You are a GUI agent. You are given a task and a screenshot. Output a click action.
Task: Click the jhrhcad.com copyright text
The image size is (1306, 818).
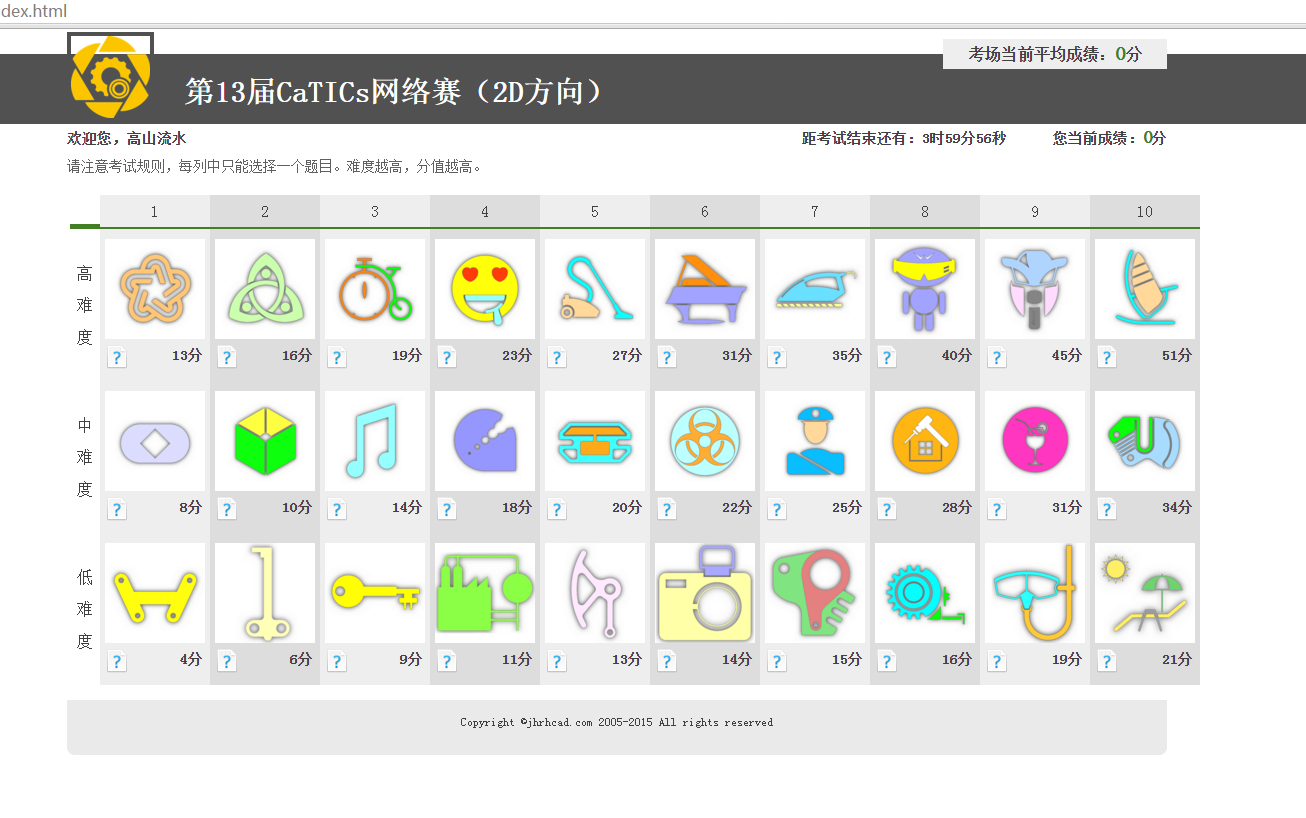[x=616, y=722]
